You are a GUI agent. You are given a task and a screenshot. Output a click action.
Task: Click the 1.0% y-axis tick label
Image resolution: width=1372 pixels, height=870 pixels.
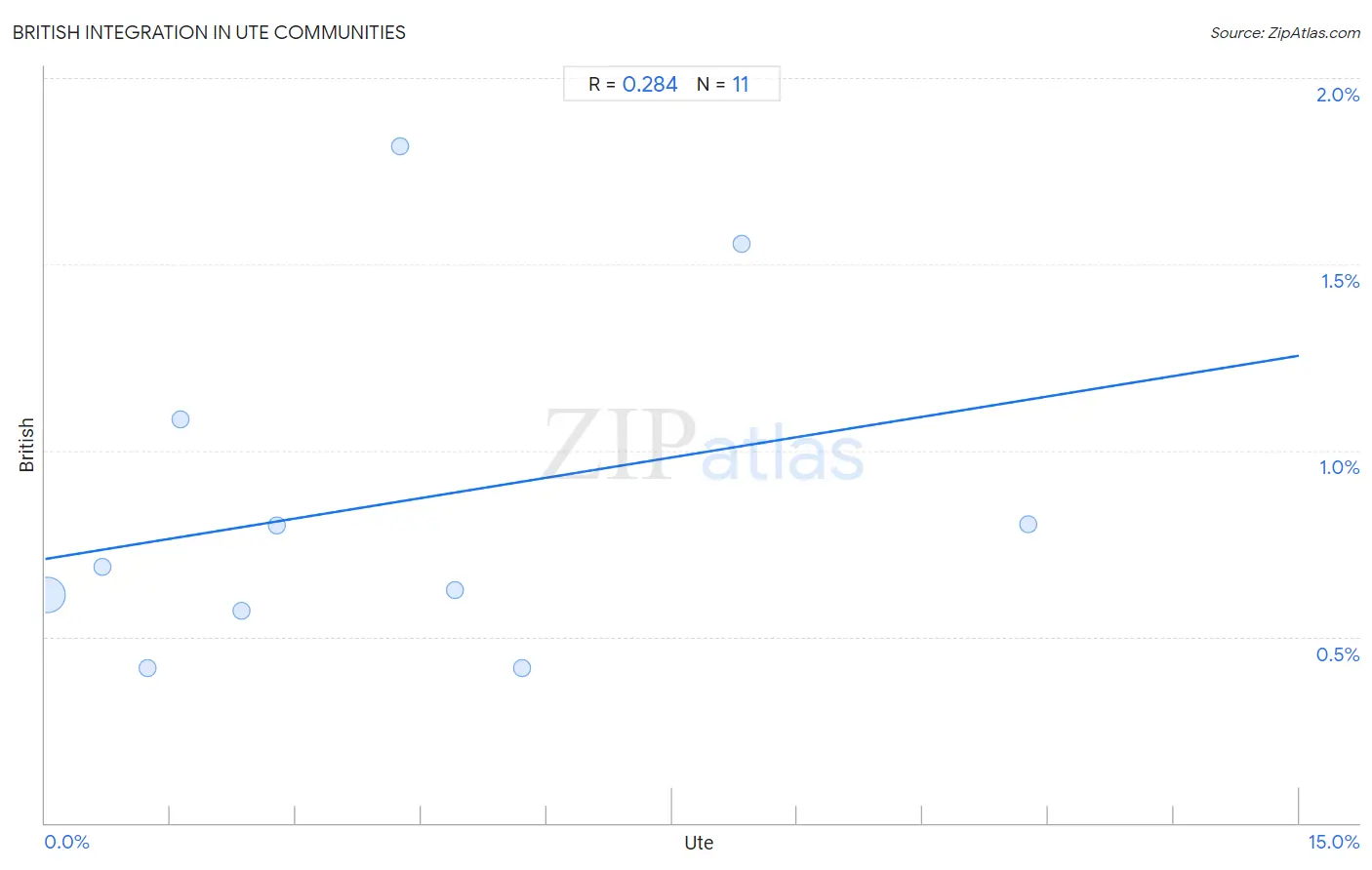coord(1340,467)
